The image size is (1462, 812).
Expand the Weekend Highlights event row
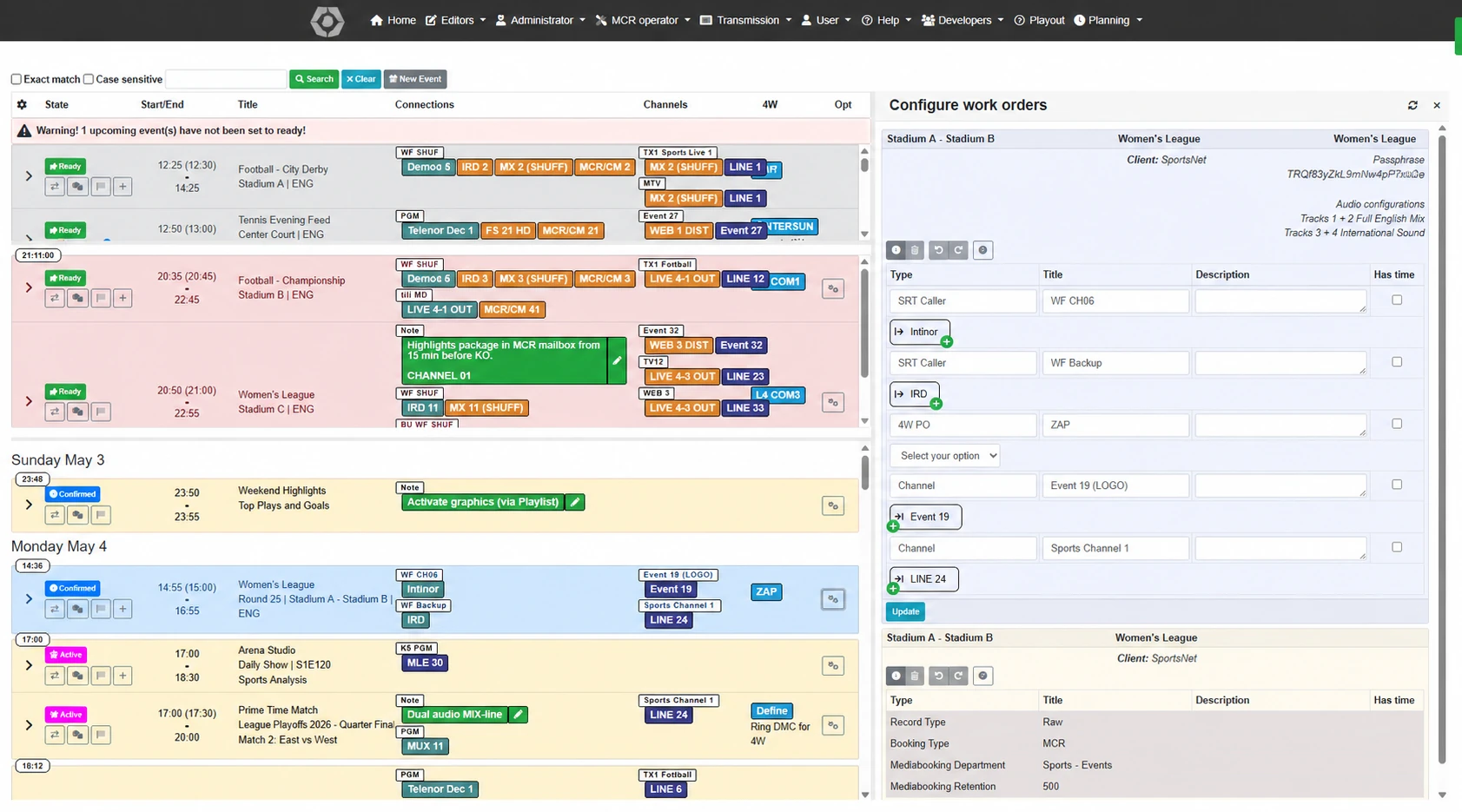point(29,505)
